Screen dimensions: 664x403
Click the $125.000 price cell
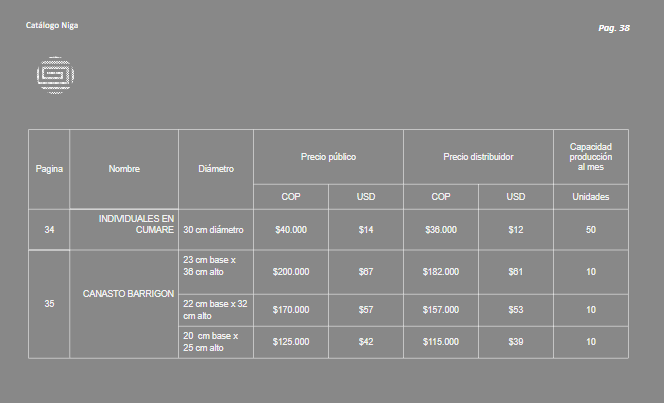[291, 342]
